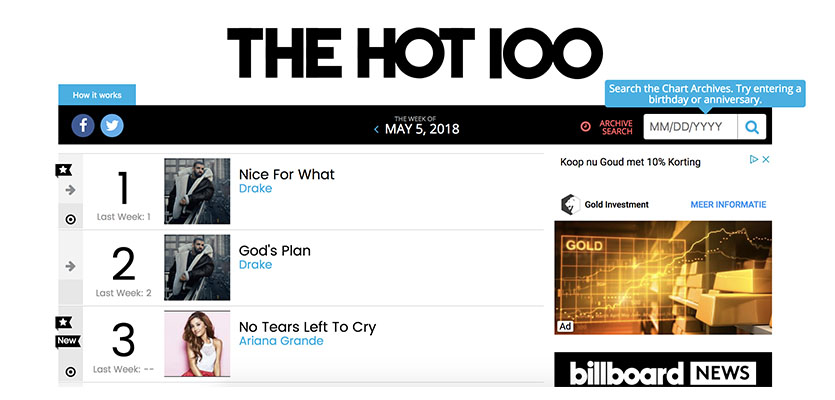Click the star flag icon on rank 1

pos(63,171)
